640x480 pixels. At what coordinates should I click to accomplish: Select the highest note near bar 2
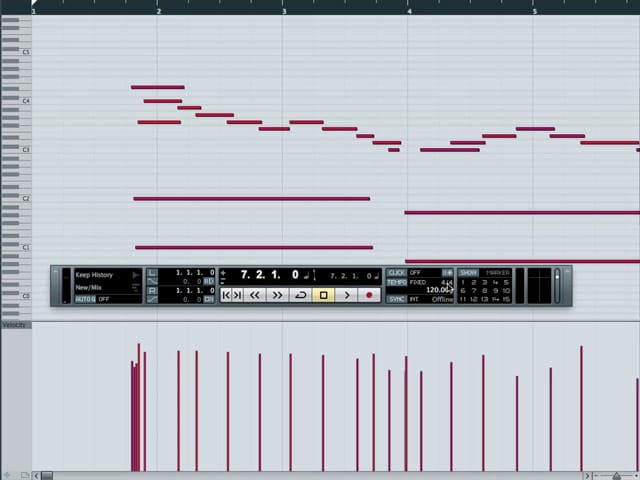[158, 87]
